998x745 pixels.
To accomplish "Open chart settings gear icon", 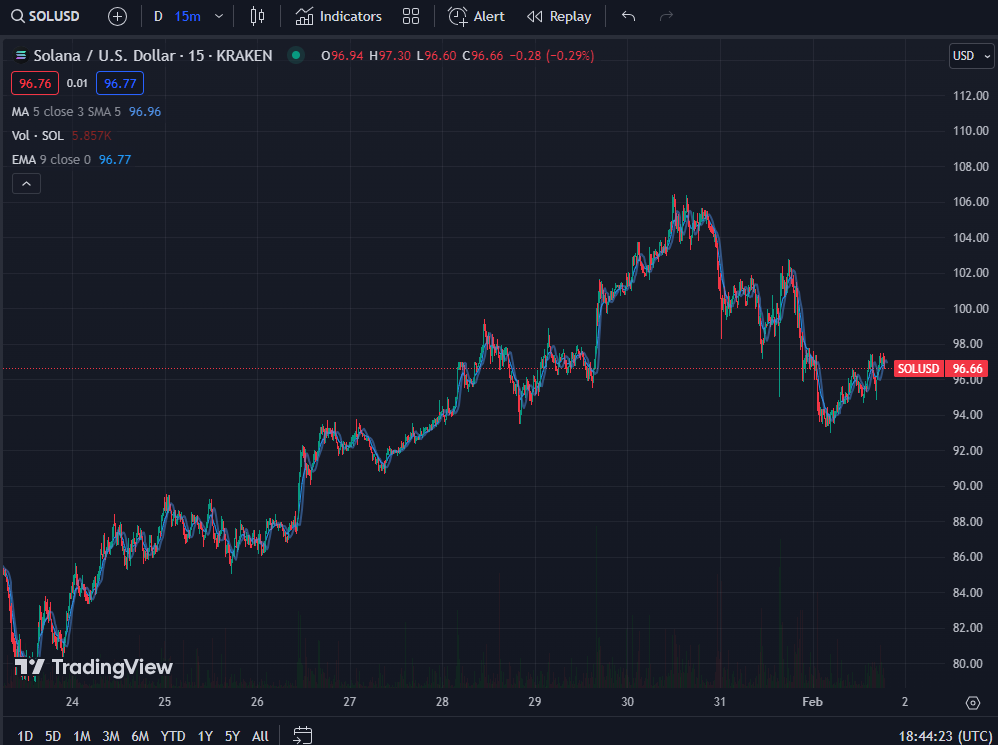I will (x=973, y=702).
